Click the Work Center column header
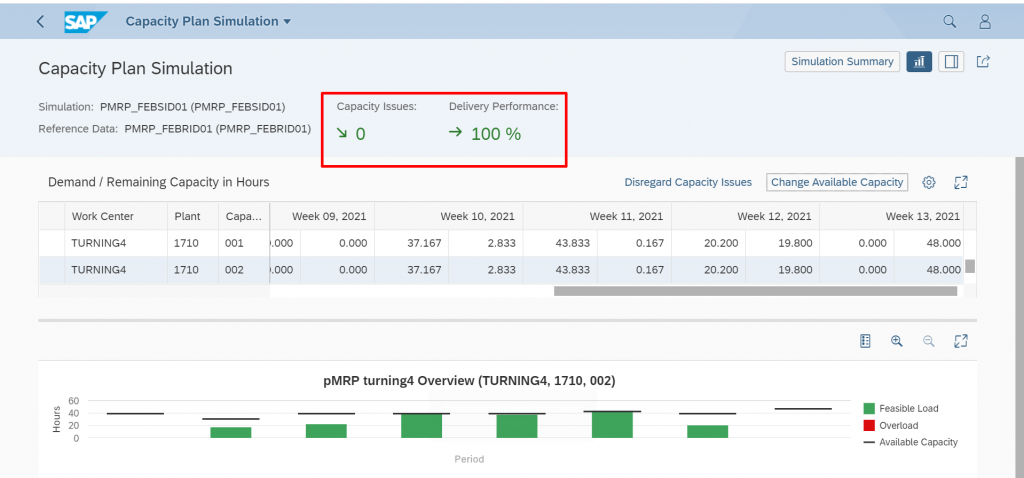 [115, 216]
